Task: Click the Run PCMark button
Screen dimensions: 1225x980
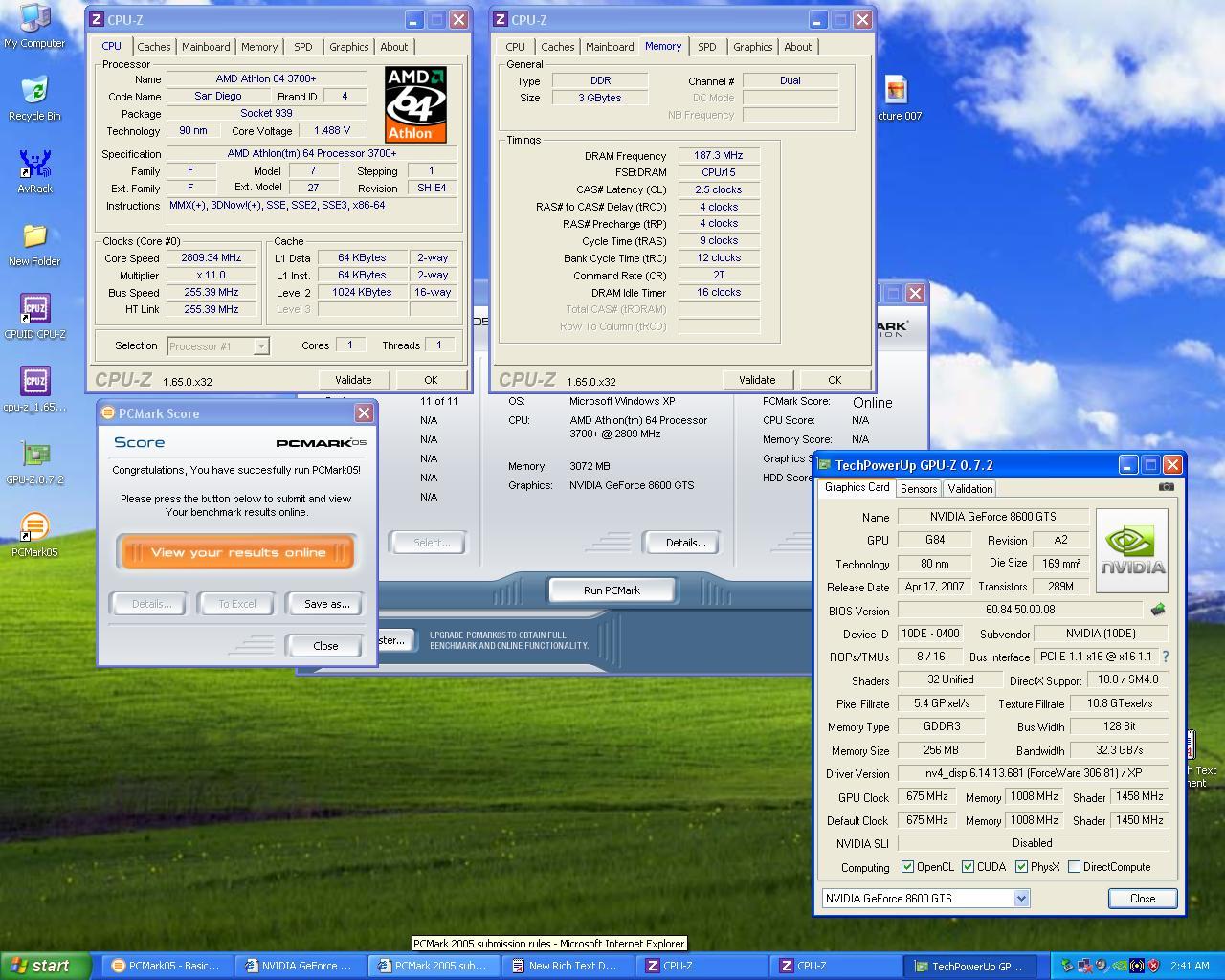Action: [x=612, y=590]
